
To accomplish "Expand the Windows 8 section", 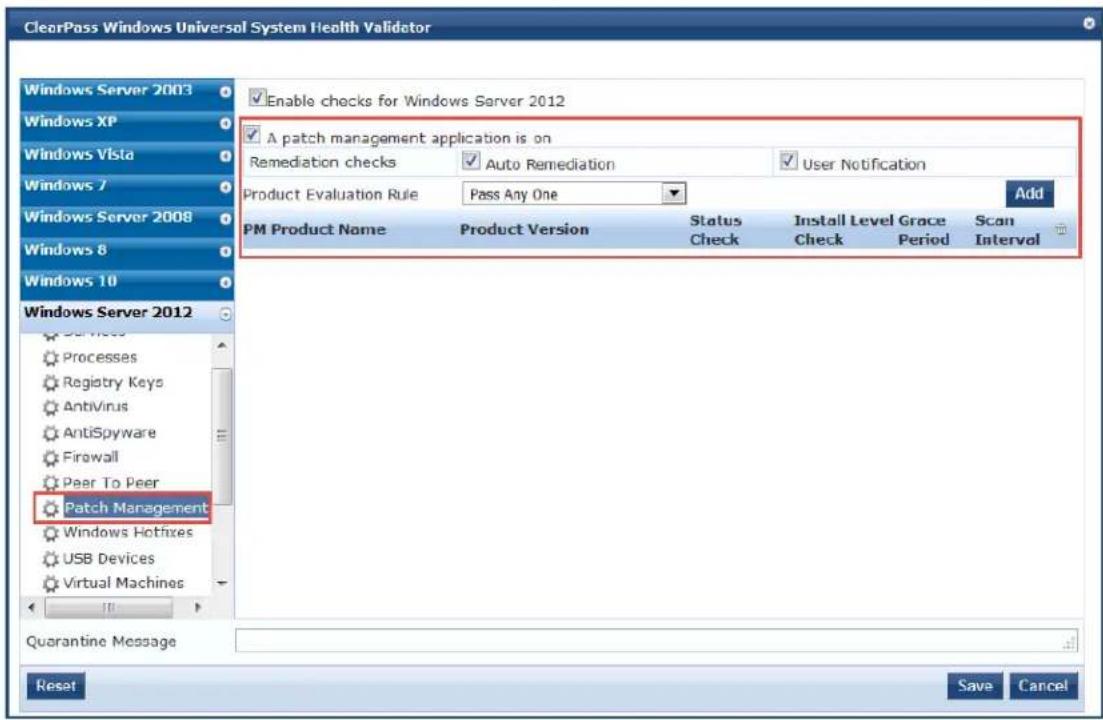I will point(127,251).
